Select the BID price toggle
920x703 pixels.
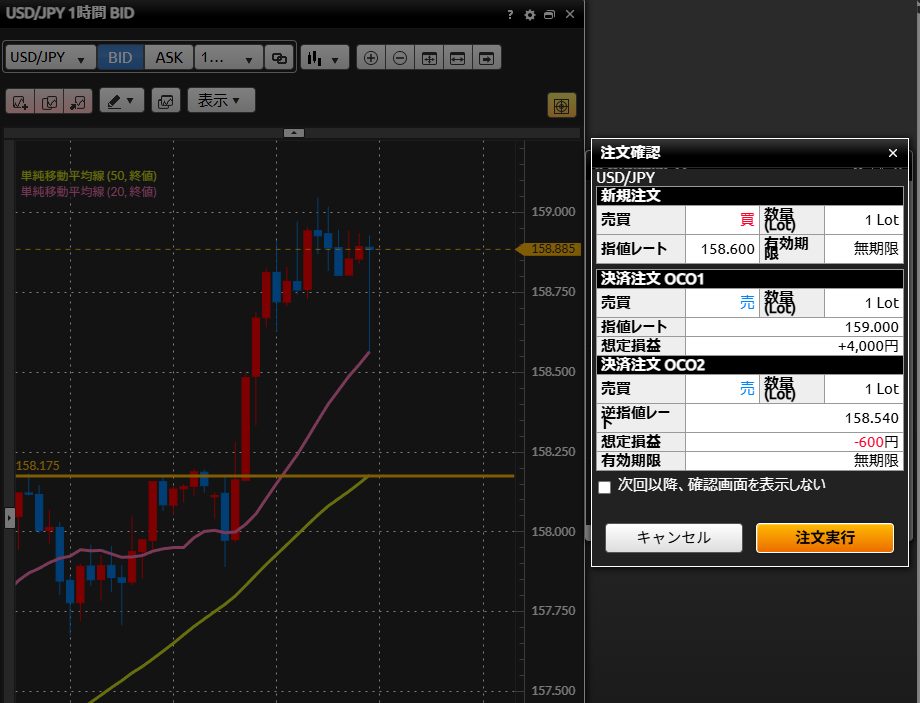click(x=120, y=57)
